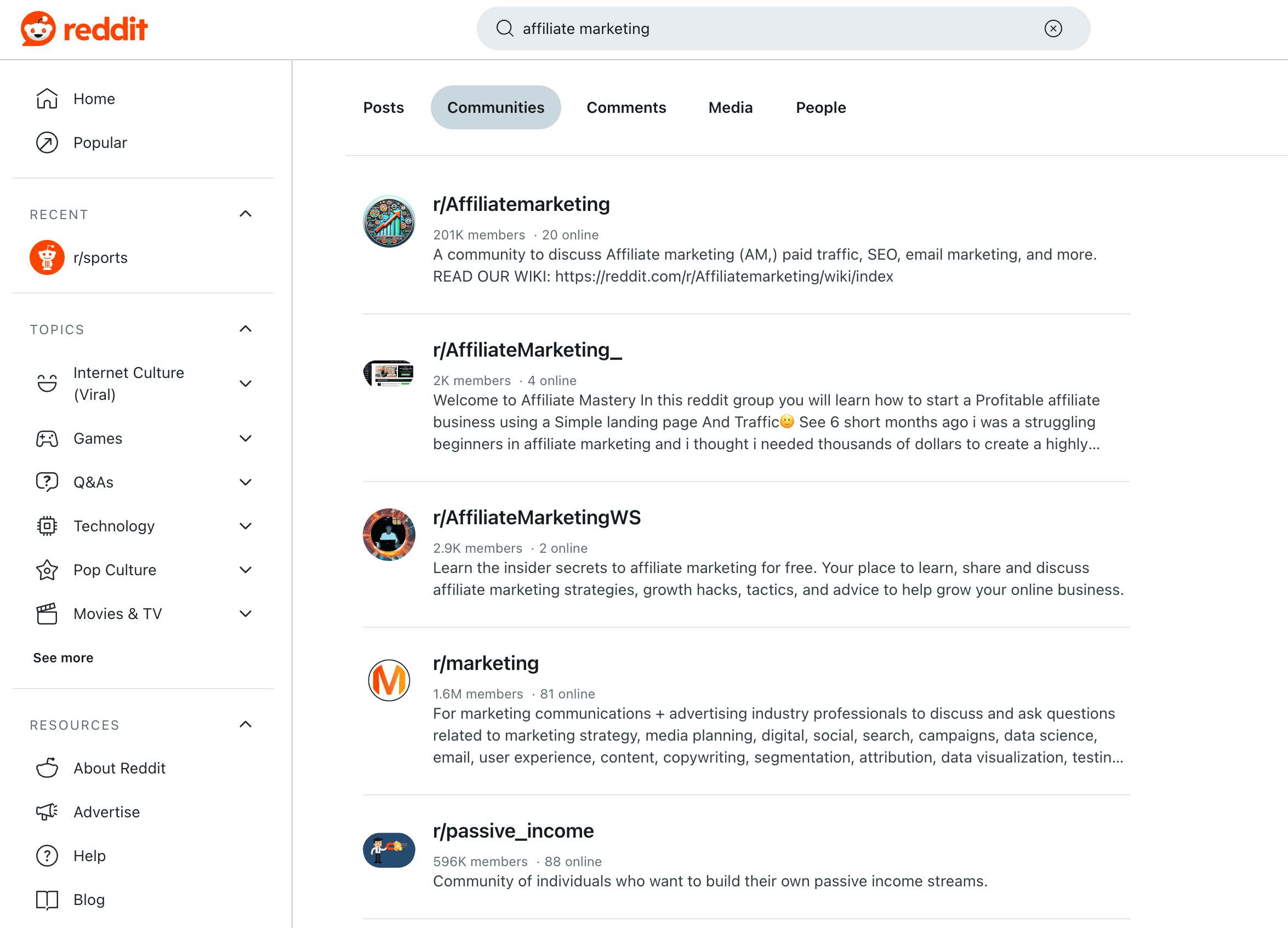Click the magnifier search icon
Viewport: 1288px width, 928px height.
(504, 28)
